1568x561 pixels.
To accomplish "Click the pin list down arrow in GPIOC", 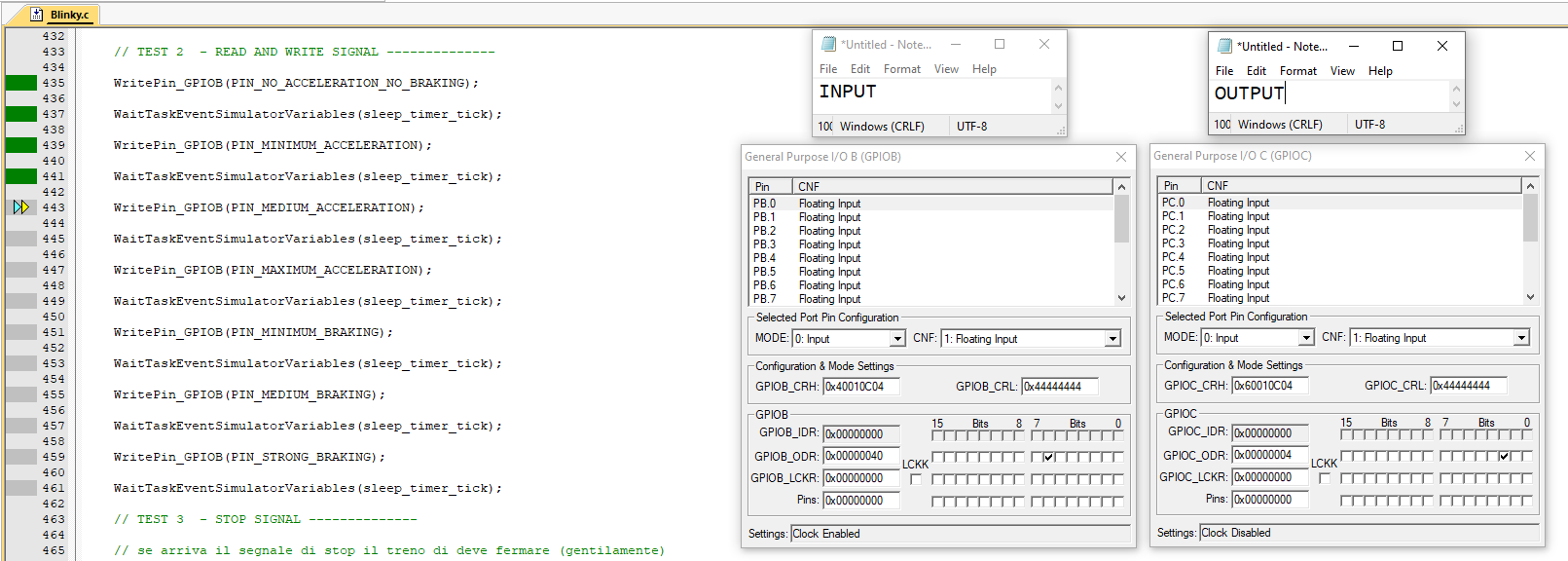I will click(x=1530, y=297).
